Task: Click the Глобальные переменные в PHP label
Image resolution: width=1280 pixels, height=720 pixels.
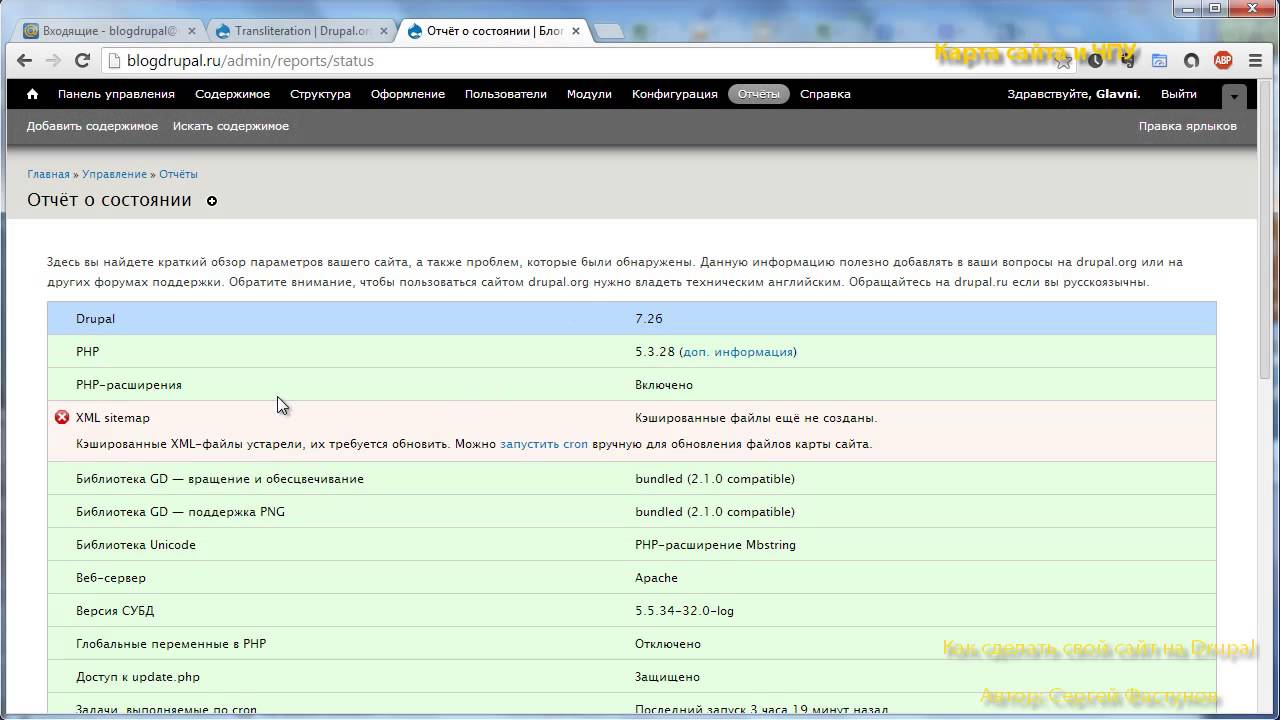Action: coord(171,644)
